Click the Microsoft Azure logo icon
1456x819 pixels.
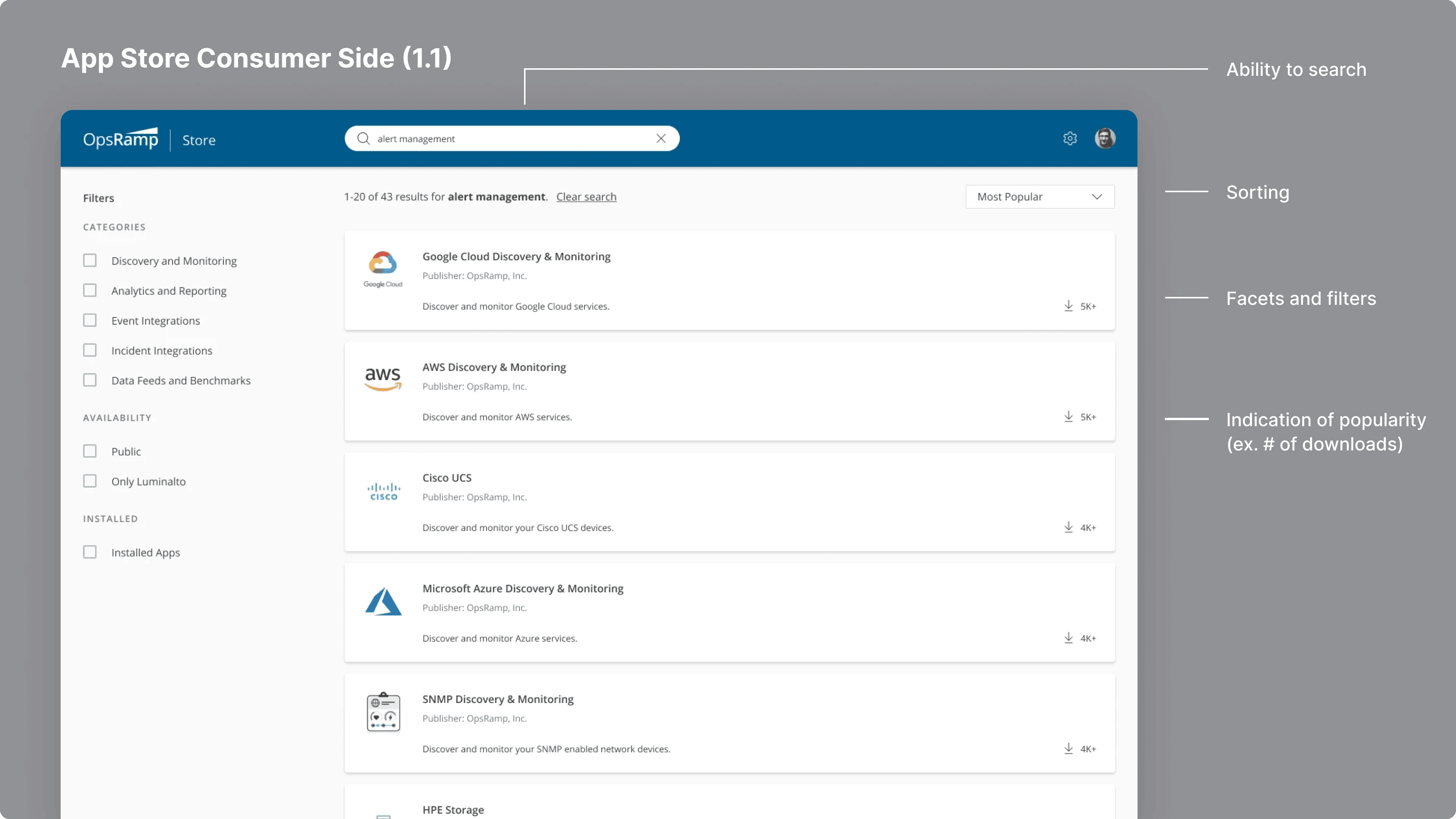point(383,601)
